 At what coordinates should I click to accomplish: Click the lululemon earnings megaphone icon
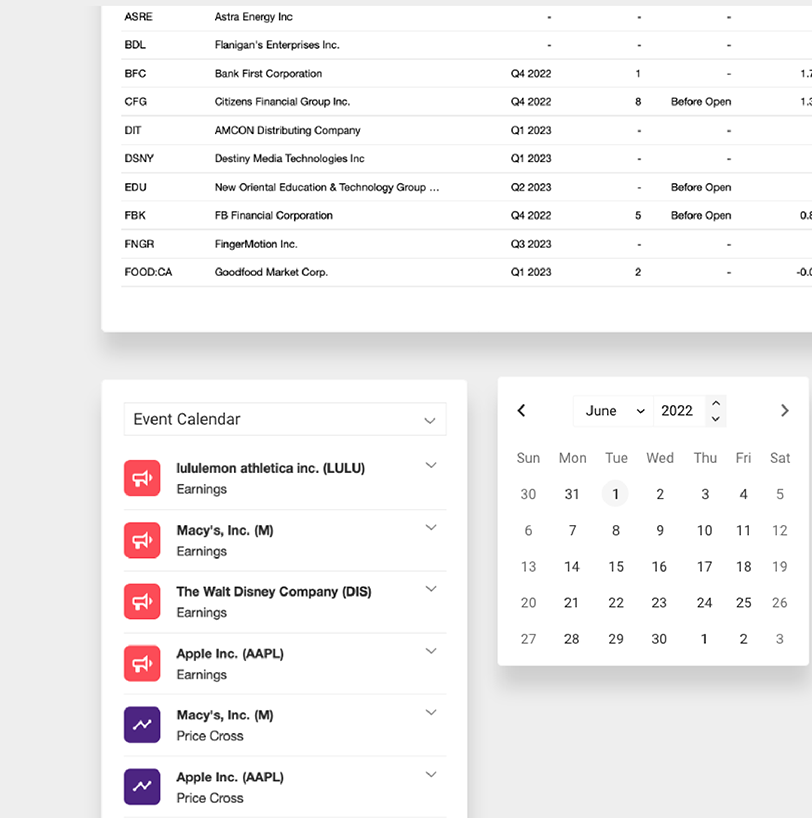coord(142,478)
